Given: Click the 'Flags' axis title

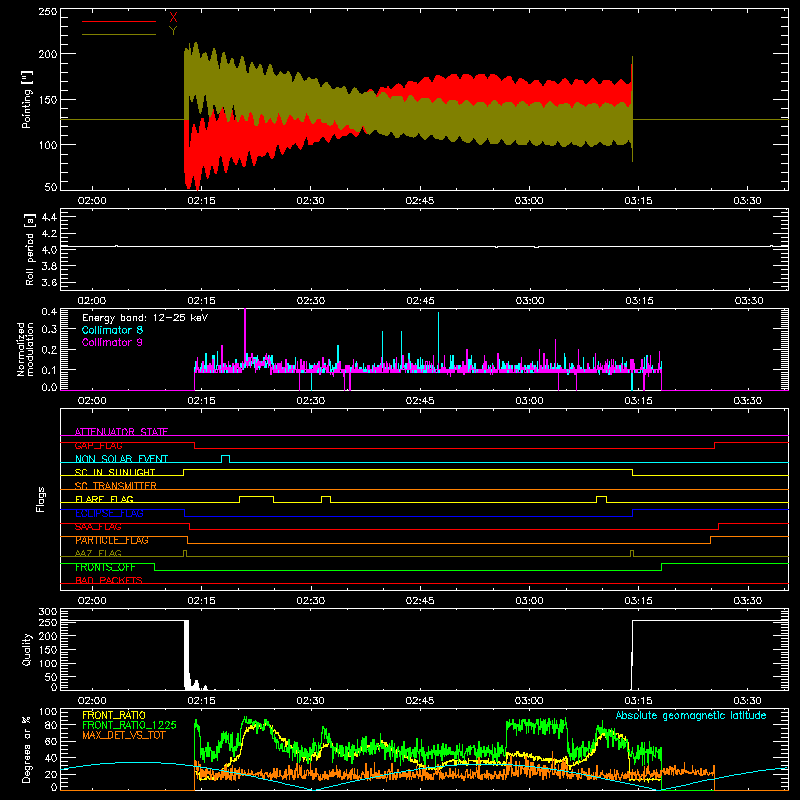Looking at the screenshot, I should [40, 499].
